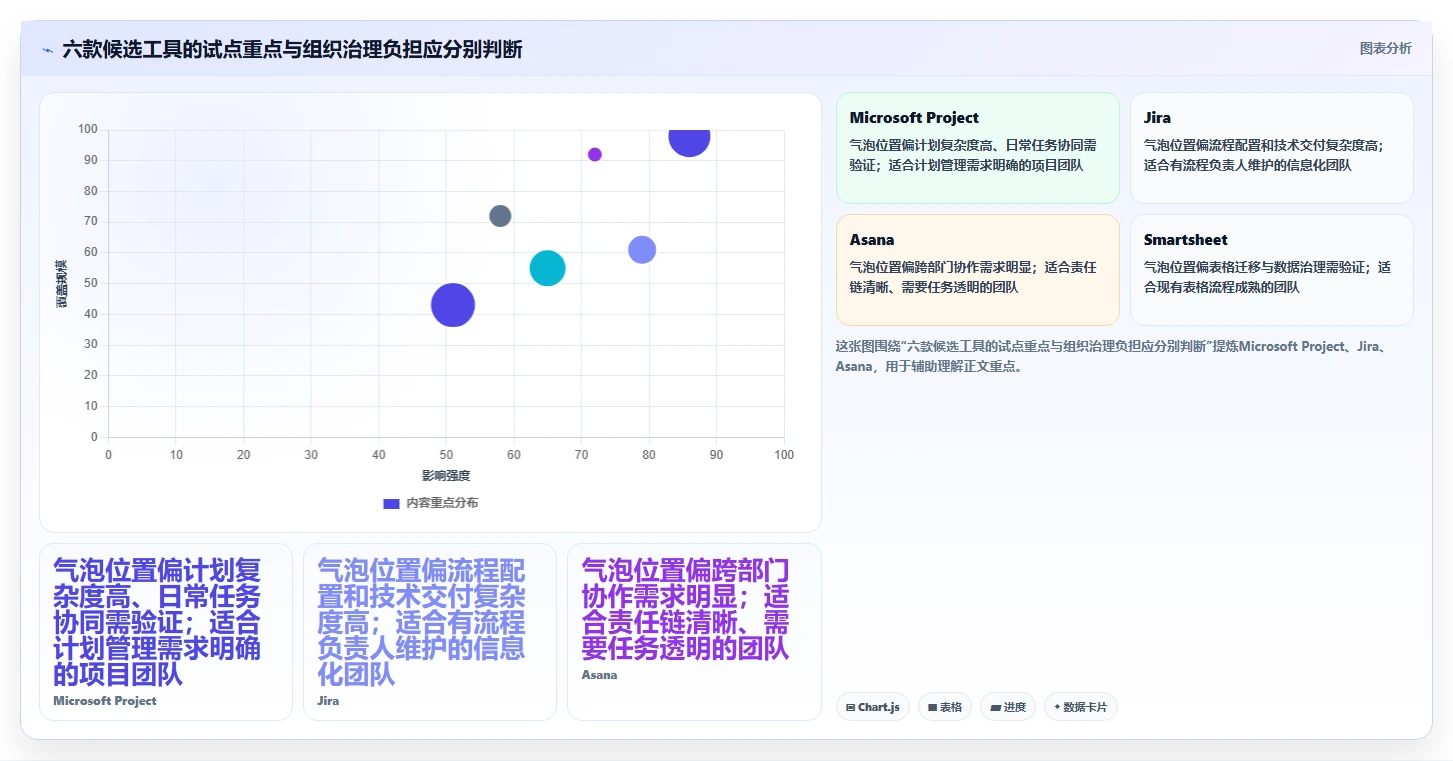The image size is (1453, 761).
Task: Click the 数据卡片 tag chip
Action: [1080, 707]
